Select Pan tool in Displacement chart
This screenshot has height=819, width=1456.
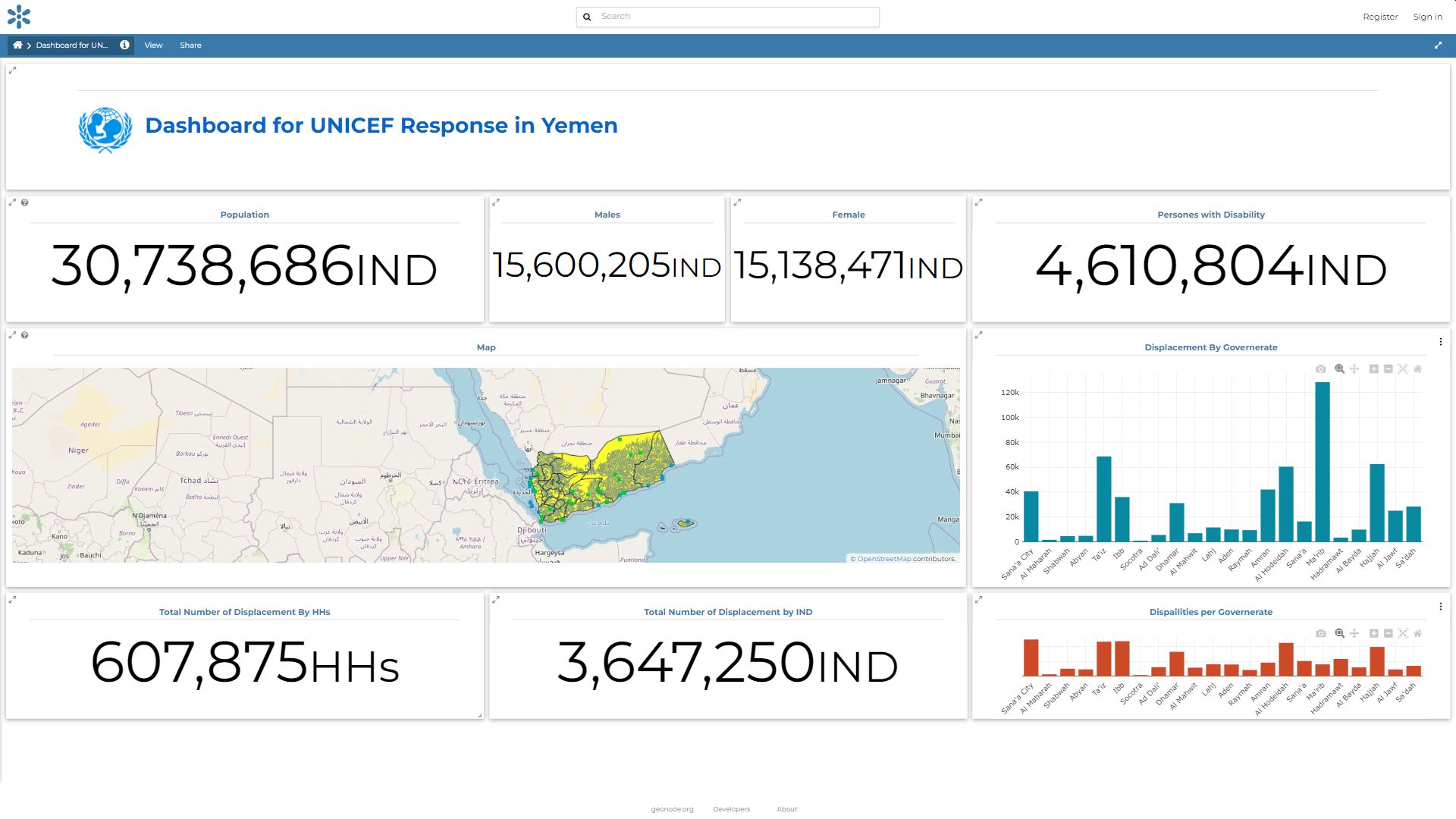pyautogui.click(x=1354, y=369)
